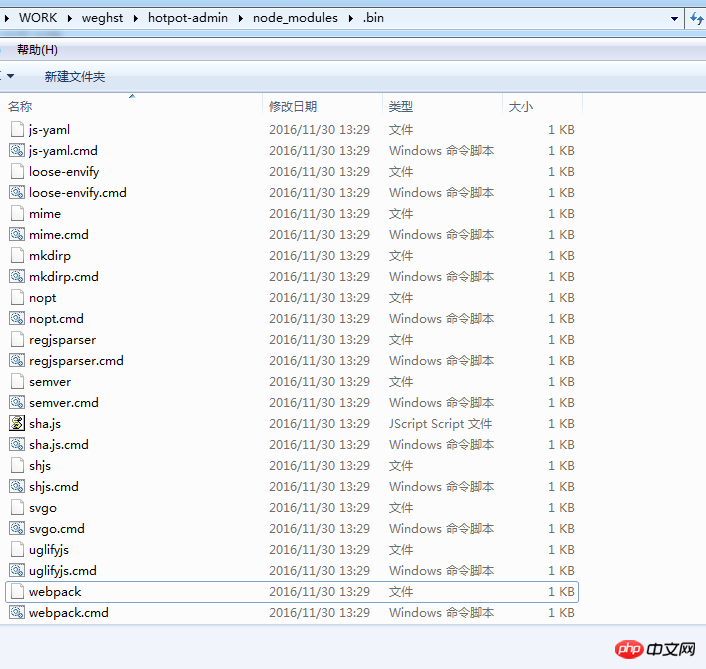Expand the arrow after node_modules in breadcrumb

[350, 18]
